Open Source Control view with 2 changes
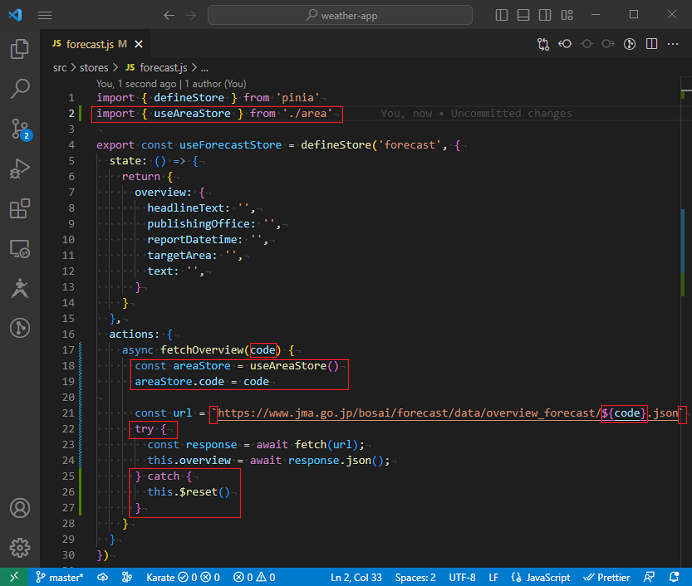Viewport: 692px width, 586px height. [x=20, y=129]
